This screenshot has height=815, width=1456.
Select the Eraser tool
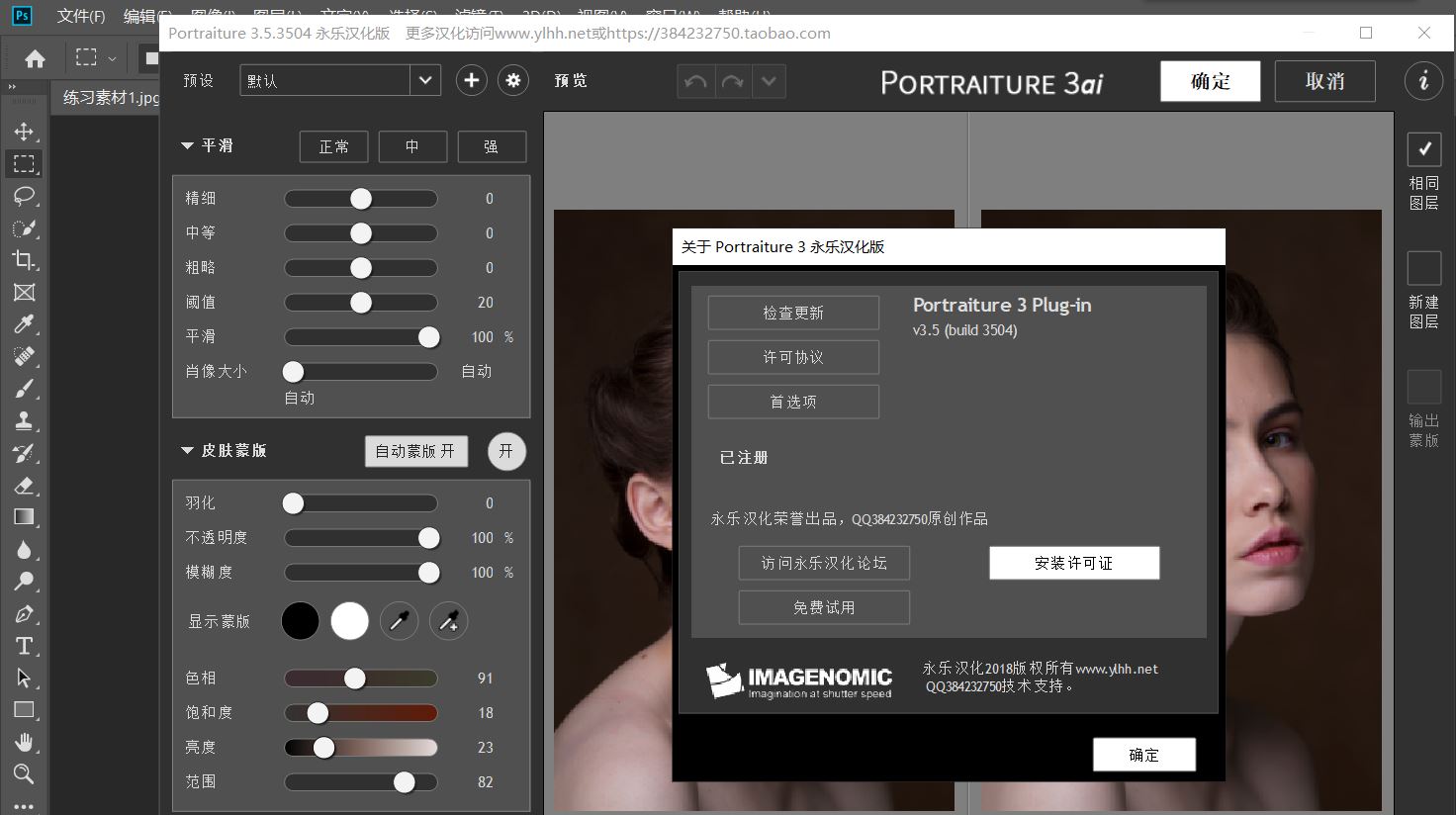[x=24, y=485]
